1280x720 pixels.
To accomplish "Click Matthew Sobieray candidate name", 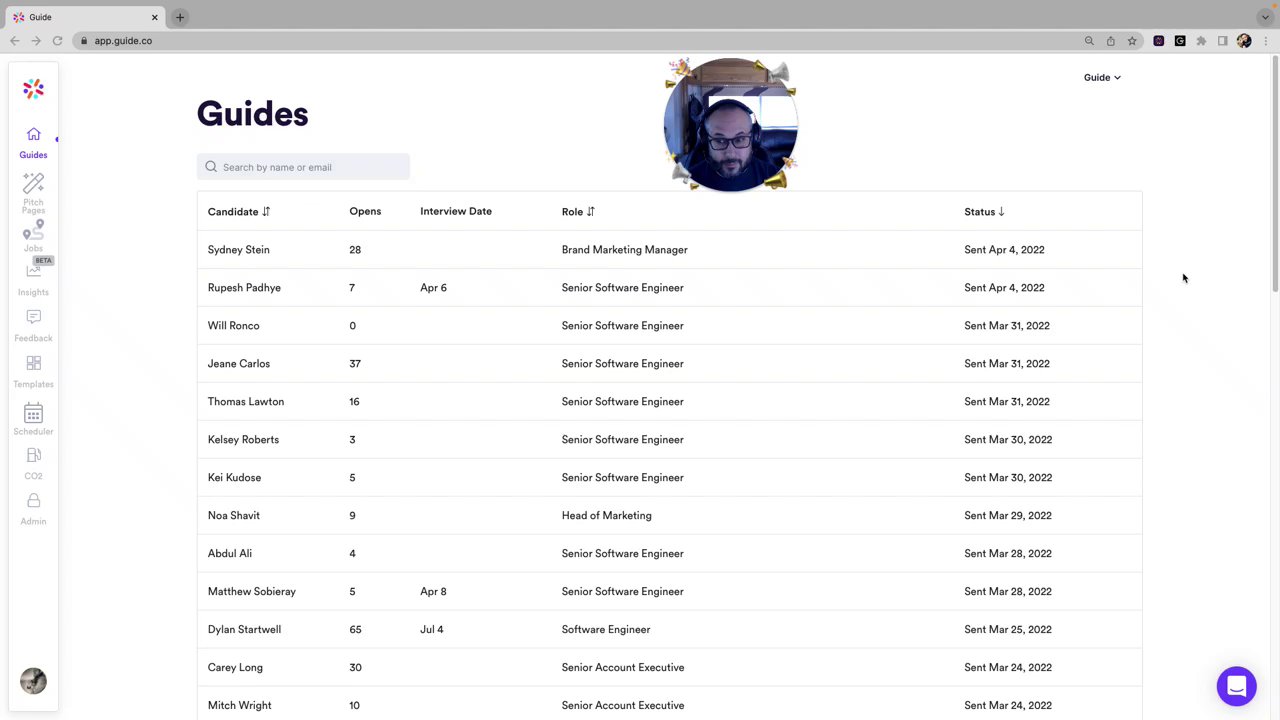I will tap(252, 592).
